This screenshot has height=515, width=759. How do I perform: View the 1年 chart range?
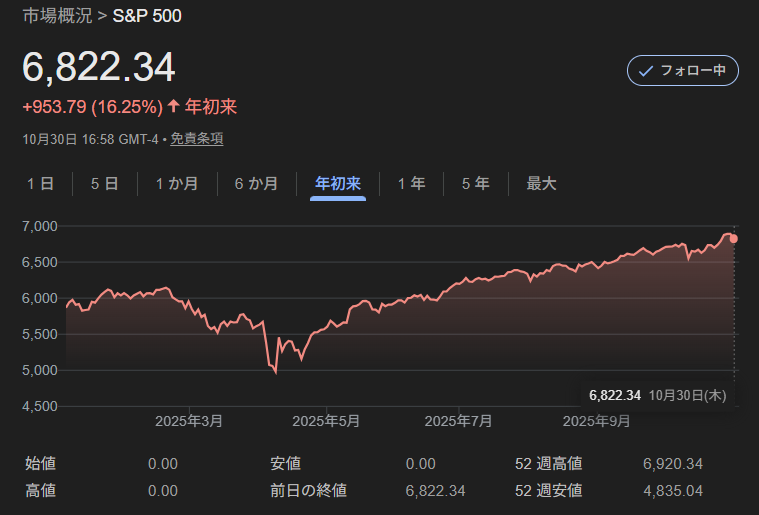coord(411,183)
